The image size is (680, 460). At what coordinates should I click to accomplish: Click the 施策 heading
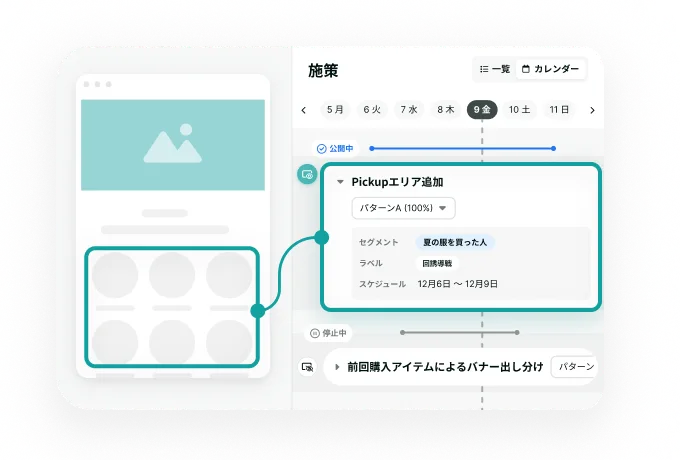click(x=323, y=71)
